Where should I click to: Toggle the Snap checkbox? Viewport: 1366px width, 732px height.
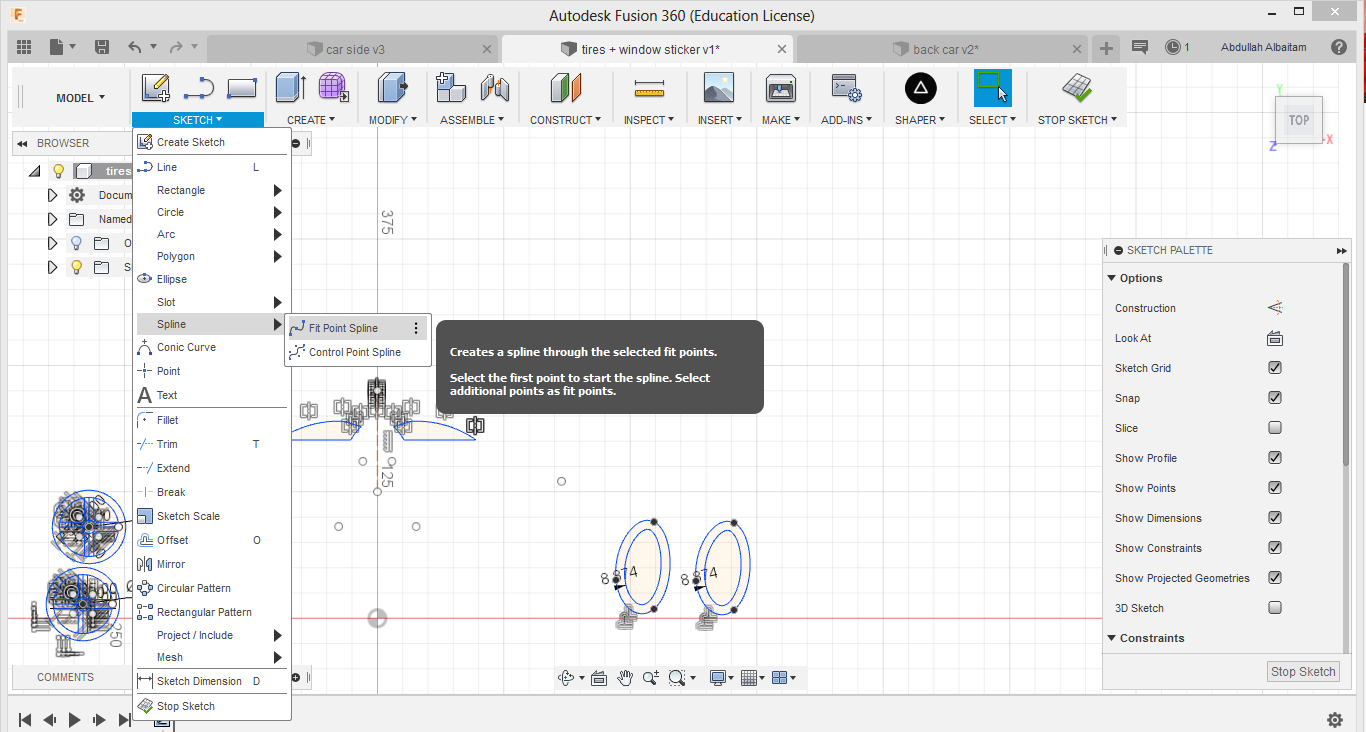1275,398
